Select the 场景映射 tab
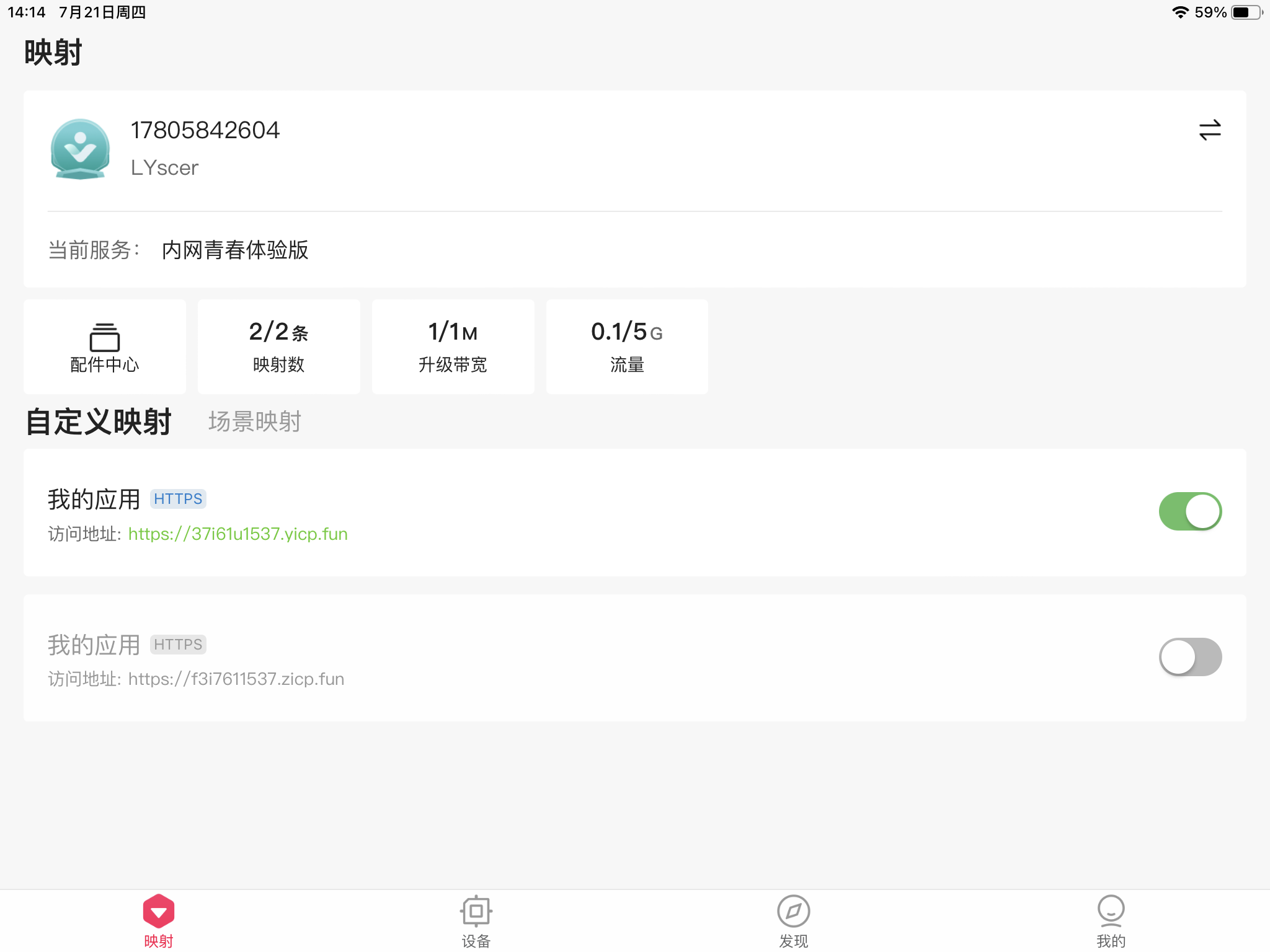Screen dimensions: 1270x952 (x=254, y=422)
